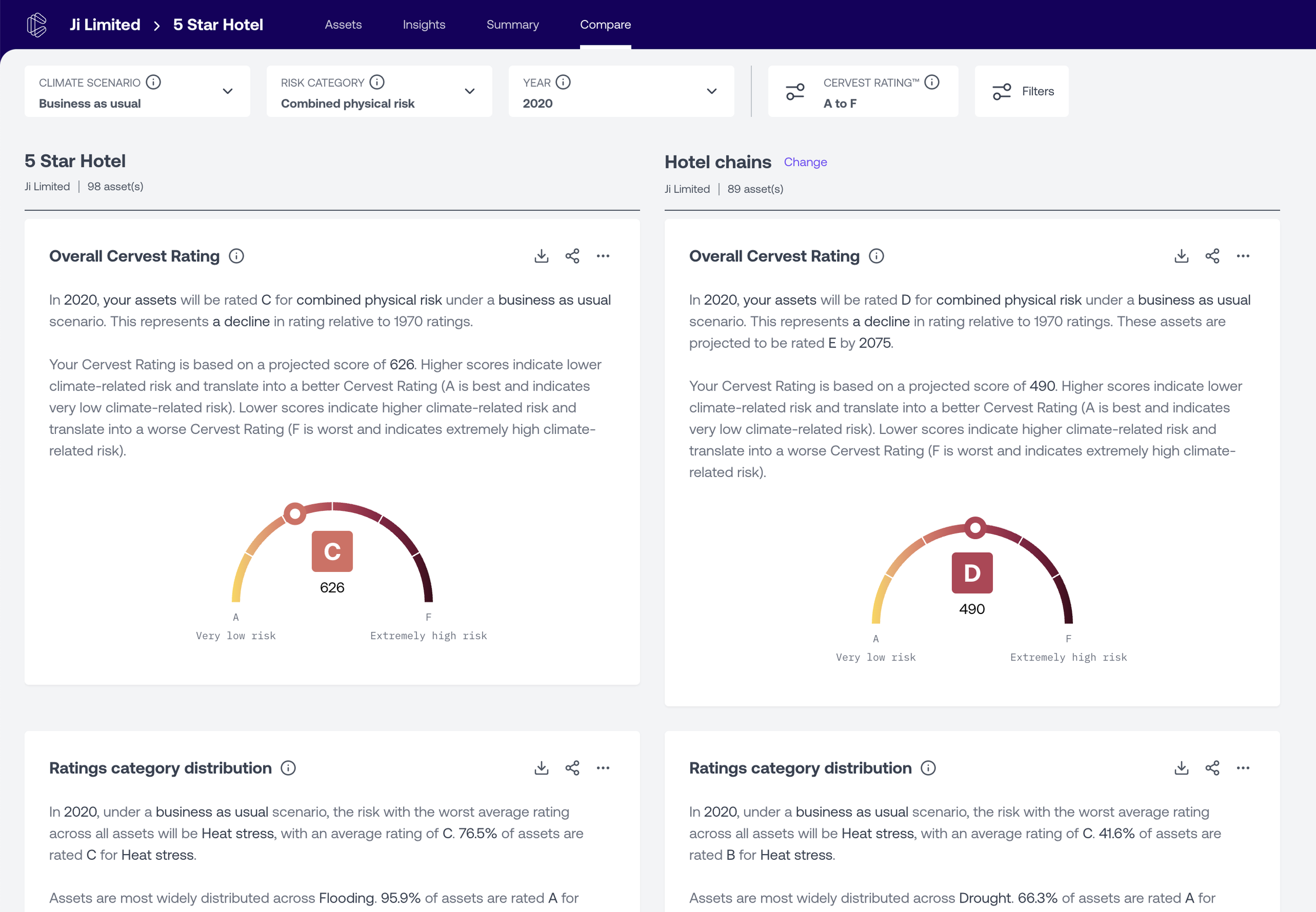Viewport: 1316px width, 912px height.
Task: Open the Risk Category dropdown
Action: 379,92
